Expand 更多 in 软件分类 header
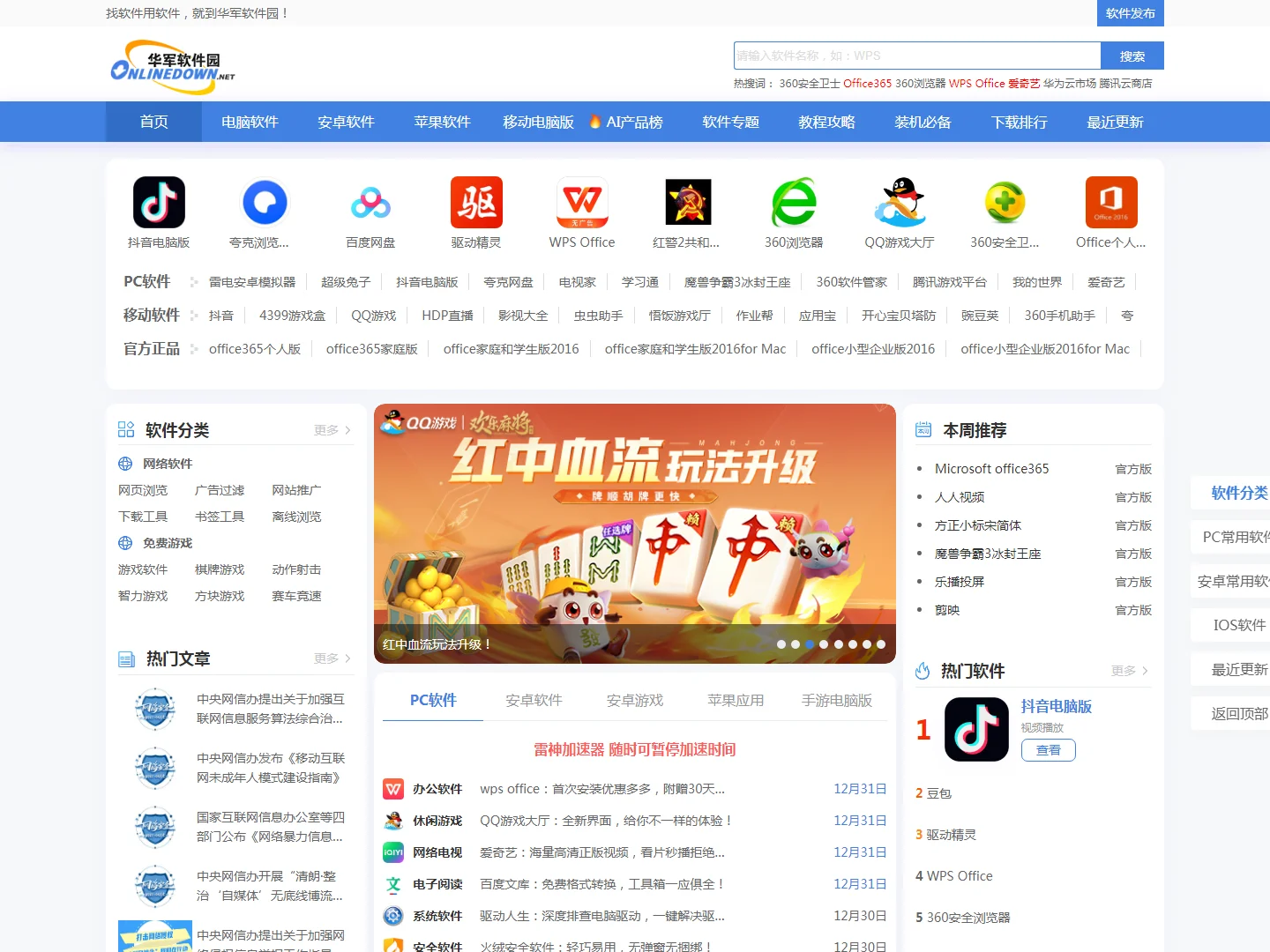This screenshot has width=1270, height=952. [332, 430]
